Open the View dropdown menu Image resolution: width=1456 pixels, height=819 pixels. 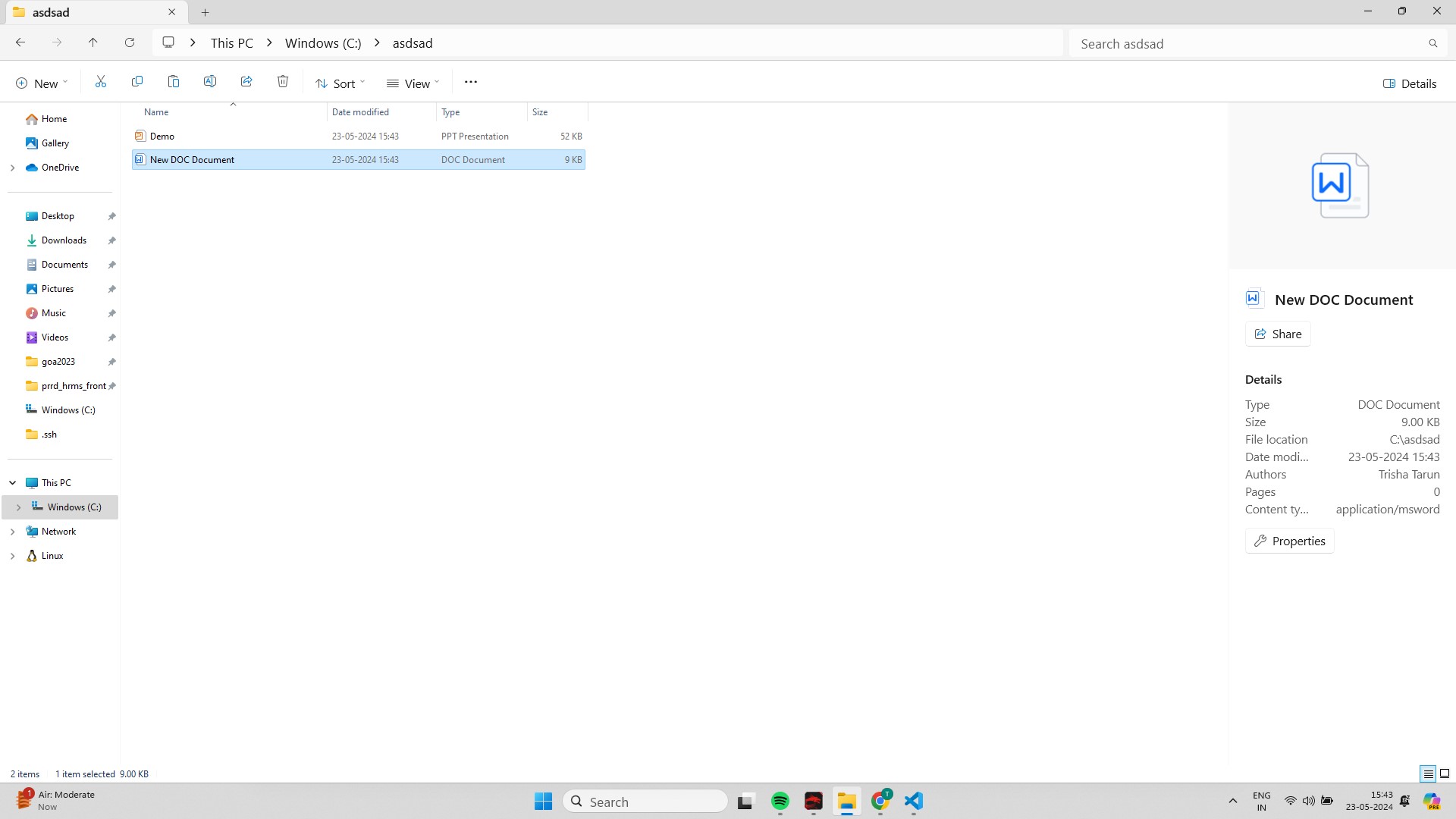(x=413, y=83)
